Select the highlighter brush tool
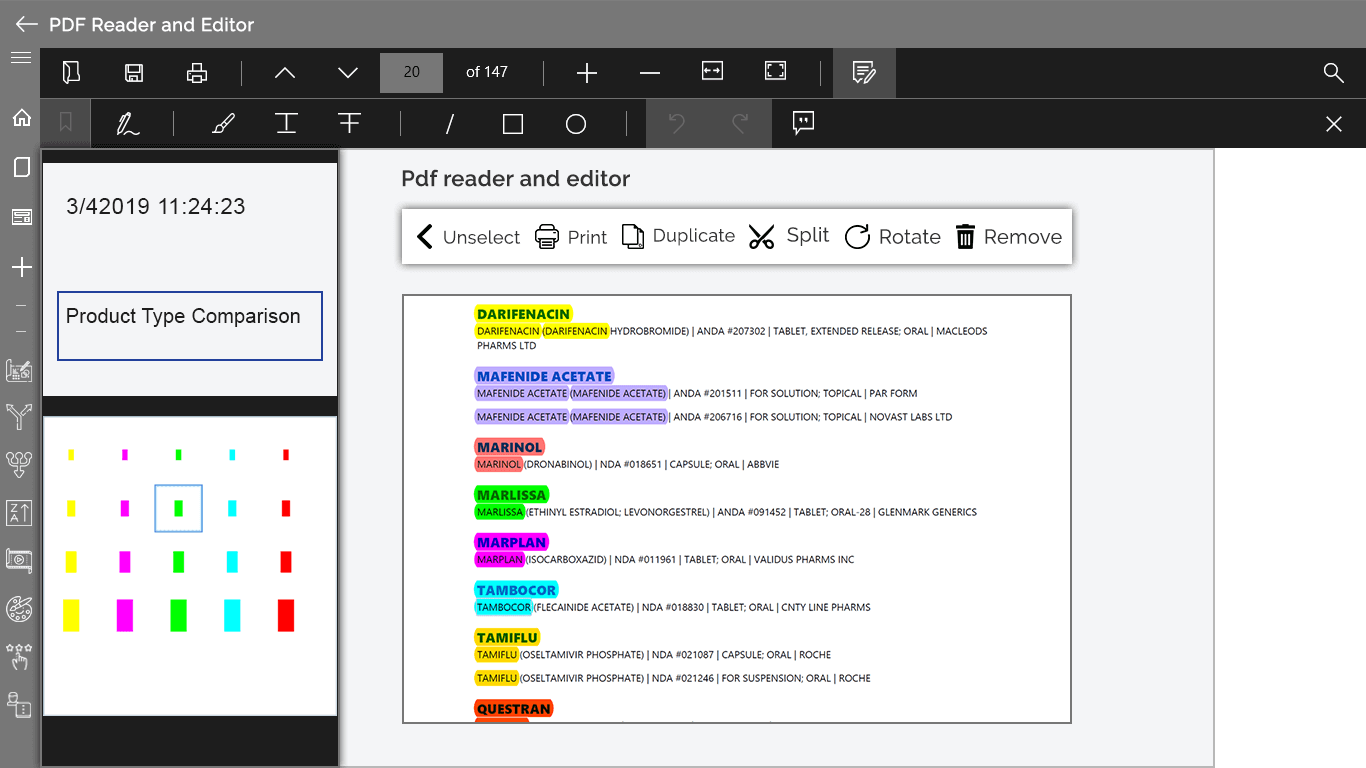The width and height of the screenshot is (1366, 768). point(224,124)
